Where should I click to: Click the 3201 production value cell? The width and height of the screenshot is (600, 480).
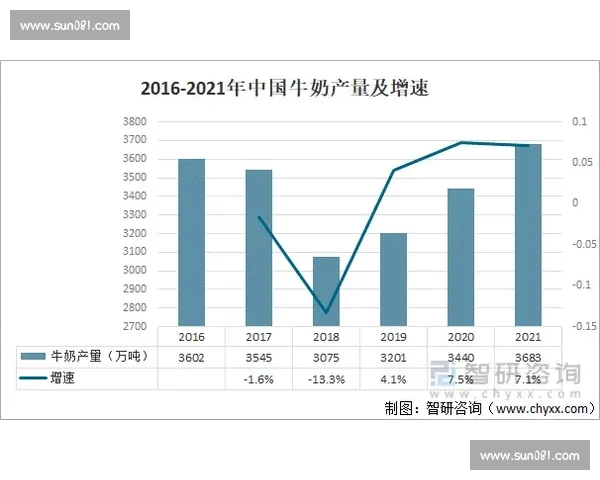(x=393, y=358)
